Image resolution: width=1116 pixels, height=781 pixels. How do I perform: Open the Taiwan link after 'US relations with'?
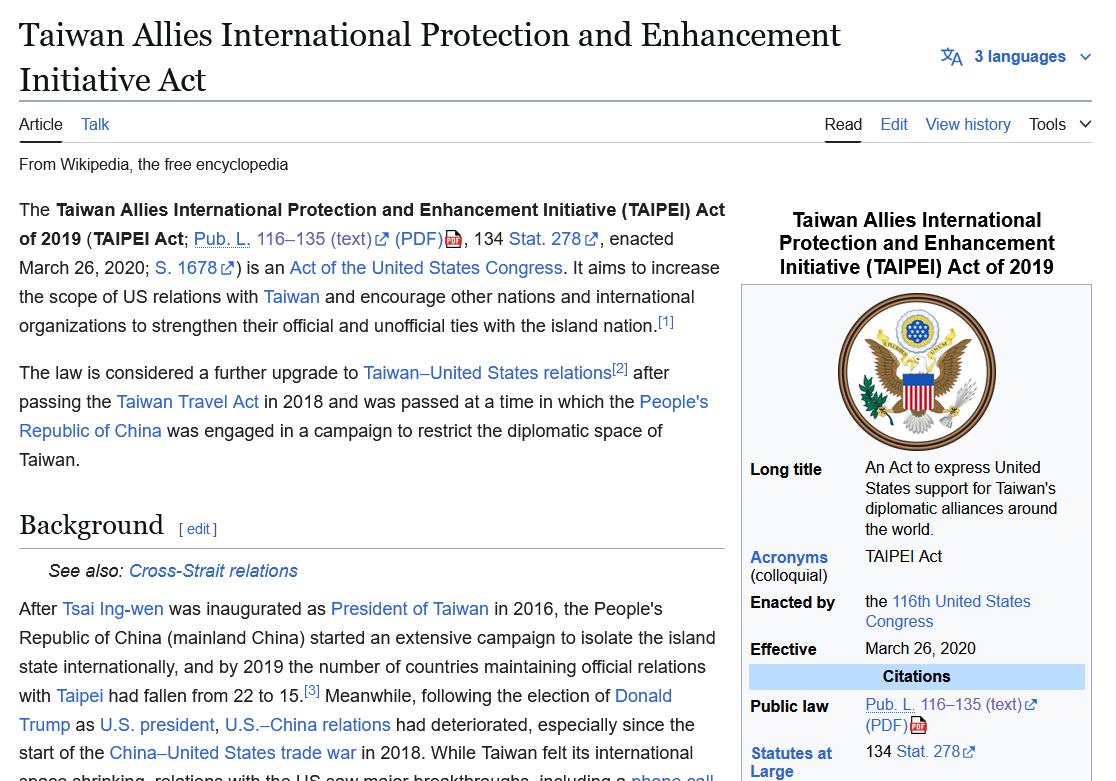[x=291, y=297]
